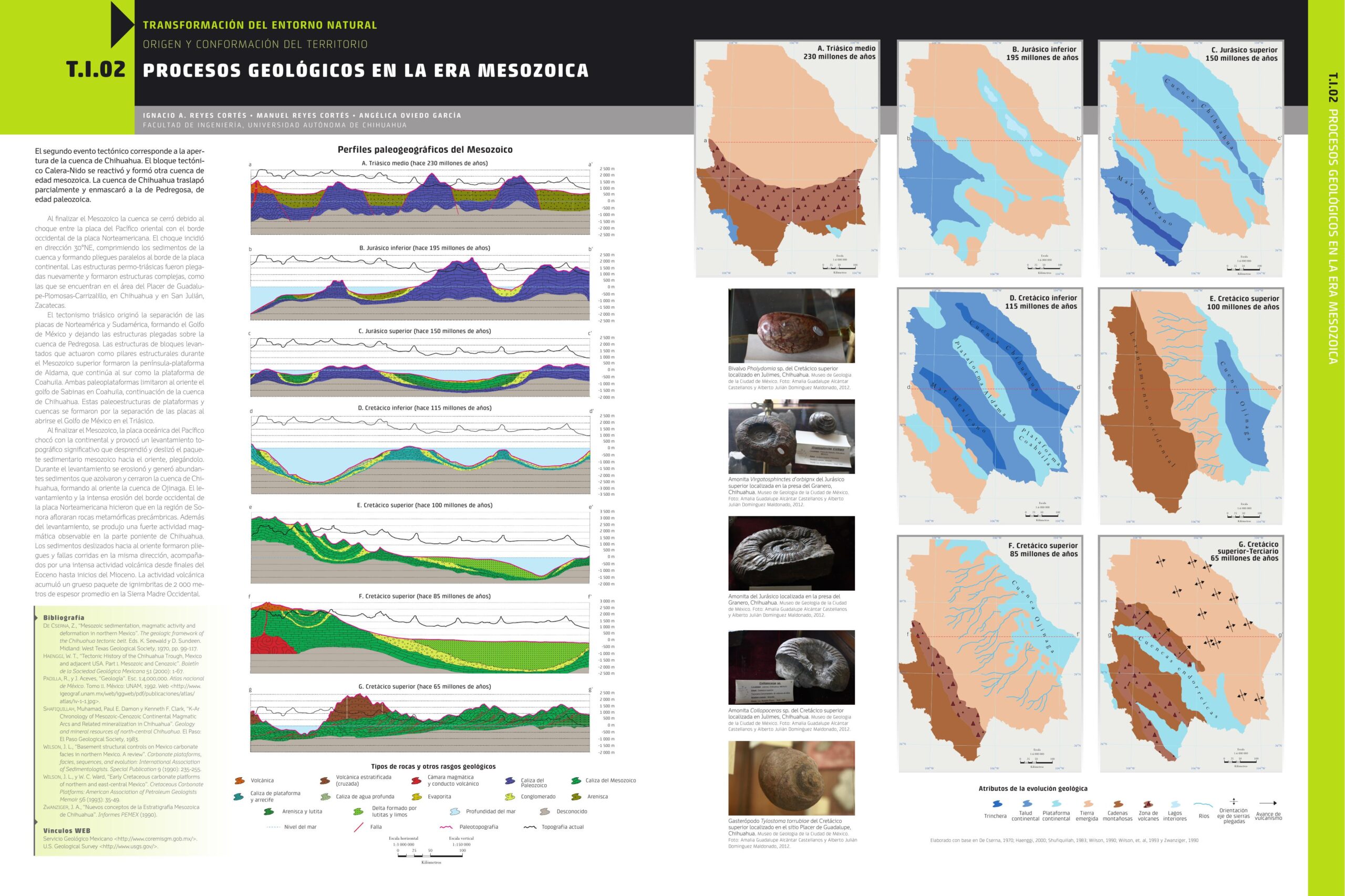Click the Perfiles paleogeográficos del Mesozoico heading
Image resolution: width=1345 pixels, height=896 pixels.
[425, 150]
